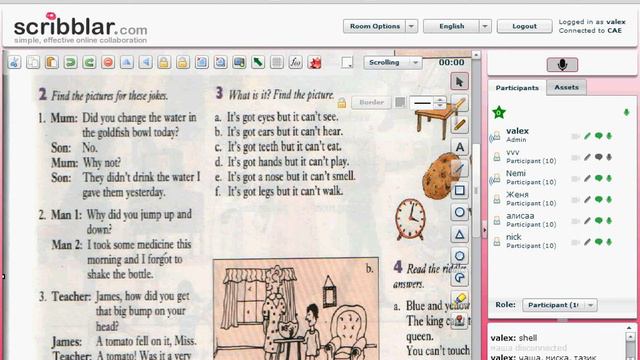Toggle vvv's grey microphone permission

(x=609, y=157)
